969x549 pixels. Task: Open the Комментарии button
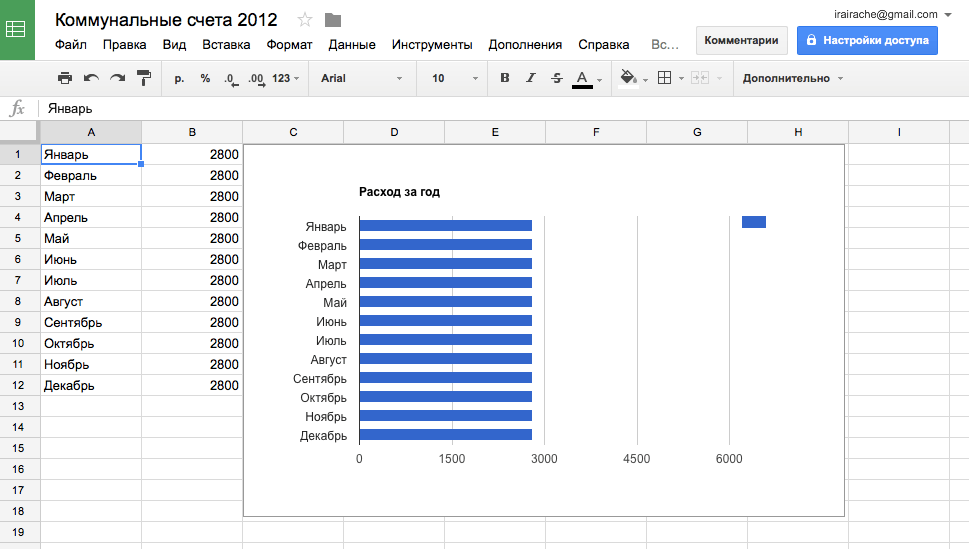tap(741, 40)
